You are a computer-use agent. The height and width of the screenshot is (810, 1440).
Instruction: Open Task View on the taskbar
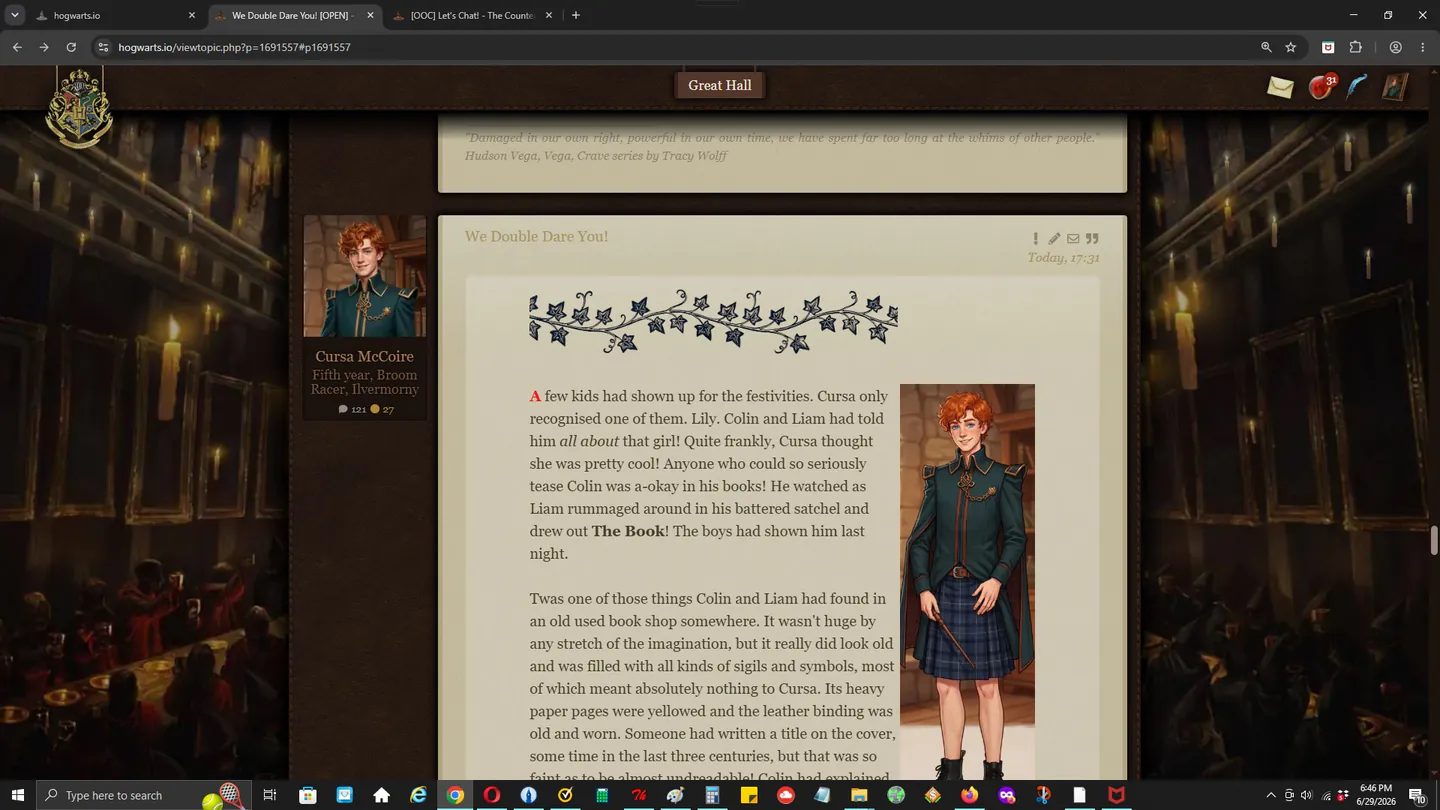coord(269,795)
